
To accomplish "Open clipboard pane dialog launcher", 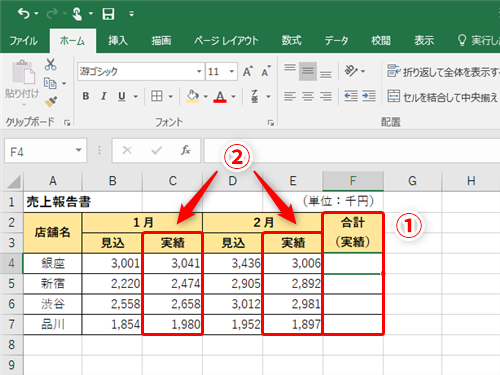I will tap(67, 123).
